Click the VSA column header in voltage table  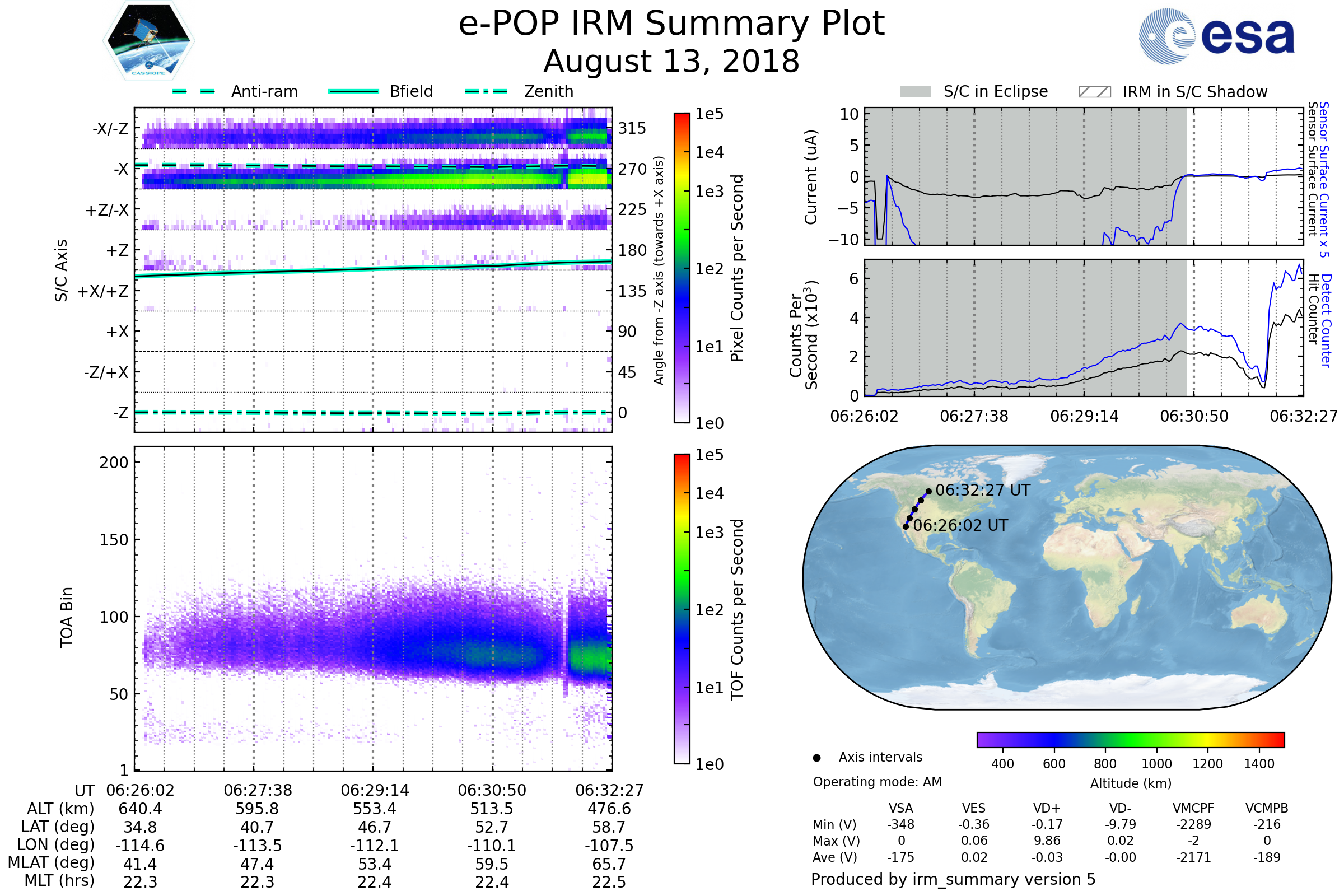click(x=900, y=808)
